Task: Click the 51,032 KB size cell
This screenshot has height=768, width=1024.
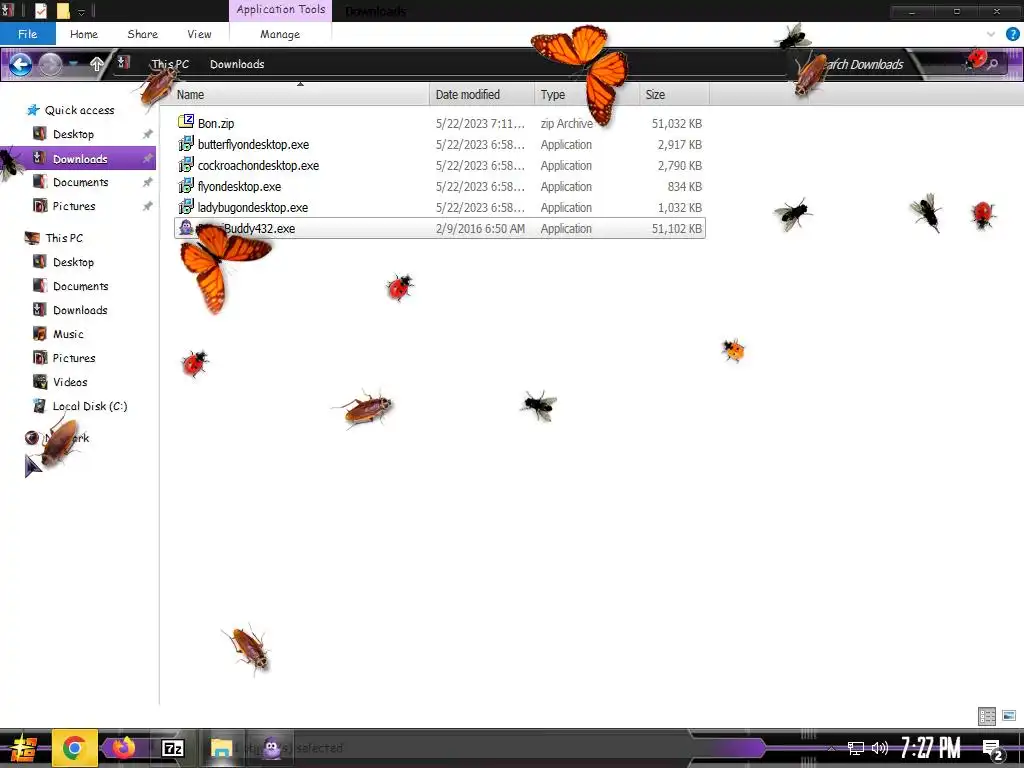Action: click(x=677, y=123)
